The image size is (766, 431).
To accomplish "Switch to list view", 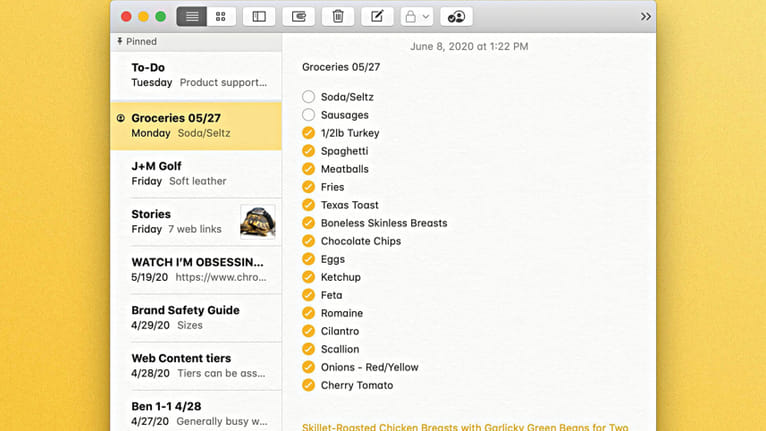I will tap(192, 17).
